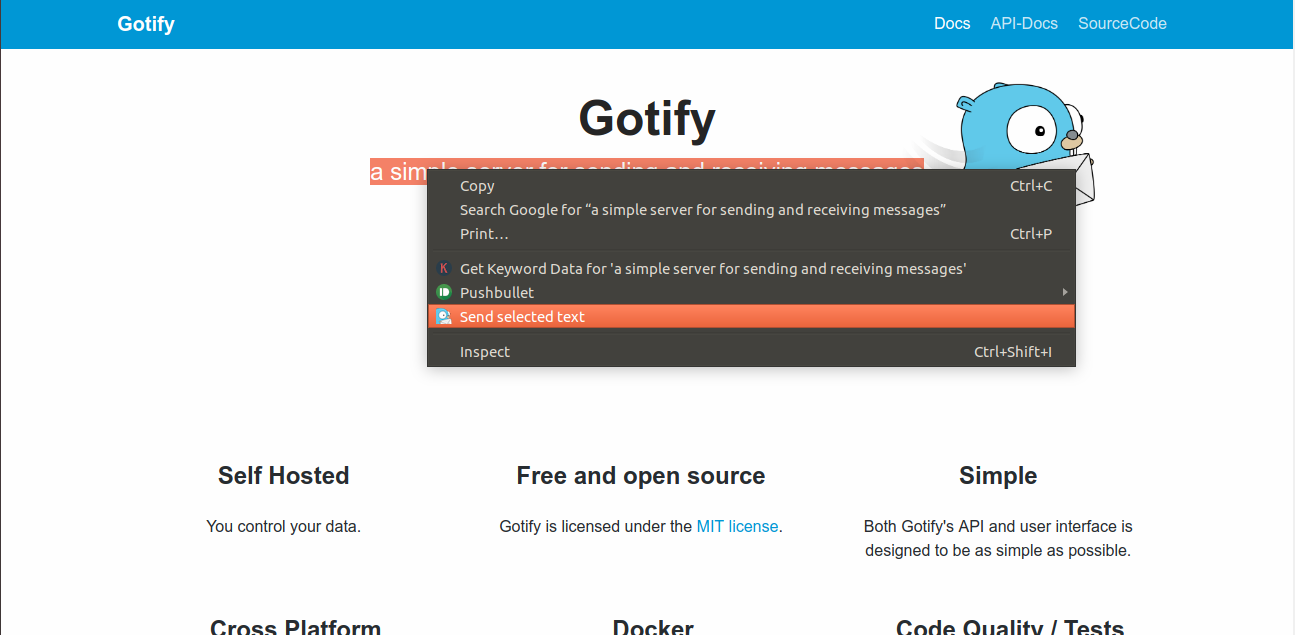Open the Pushbullet menu entry

[x=751, y=292]
